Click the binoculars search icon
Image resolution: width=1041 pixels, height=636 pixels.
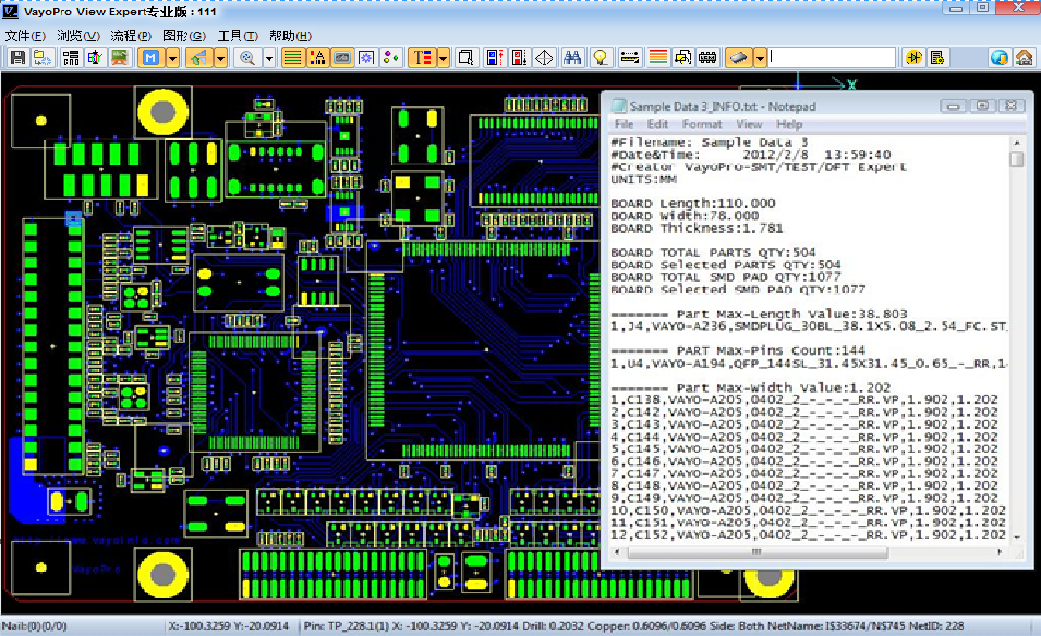[x=572, y=58]
